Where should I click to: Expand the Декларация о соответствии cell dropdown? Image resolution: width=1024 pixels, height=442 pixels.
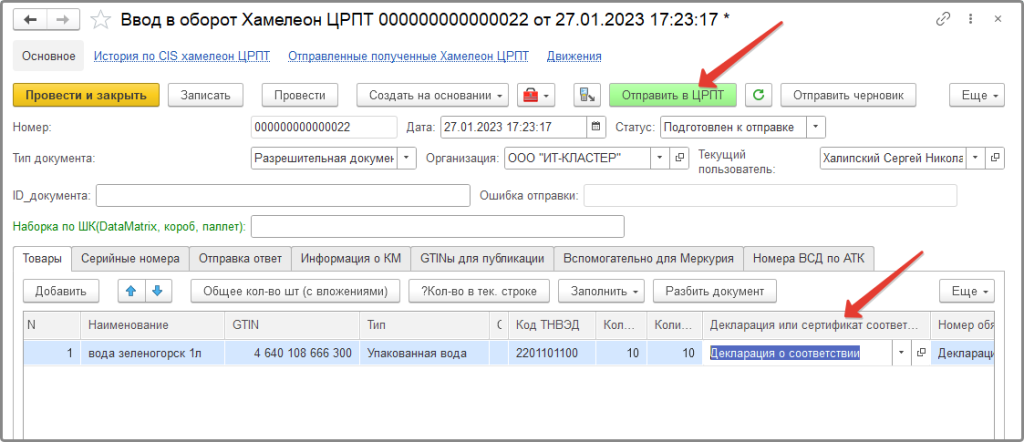(902, 353)
